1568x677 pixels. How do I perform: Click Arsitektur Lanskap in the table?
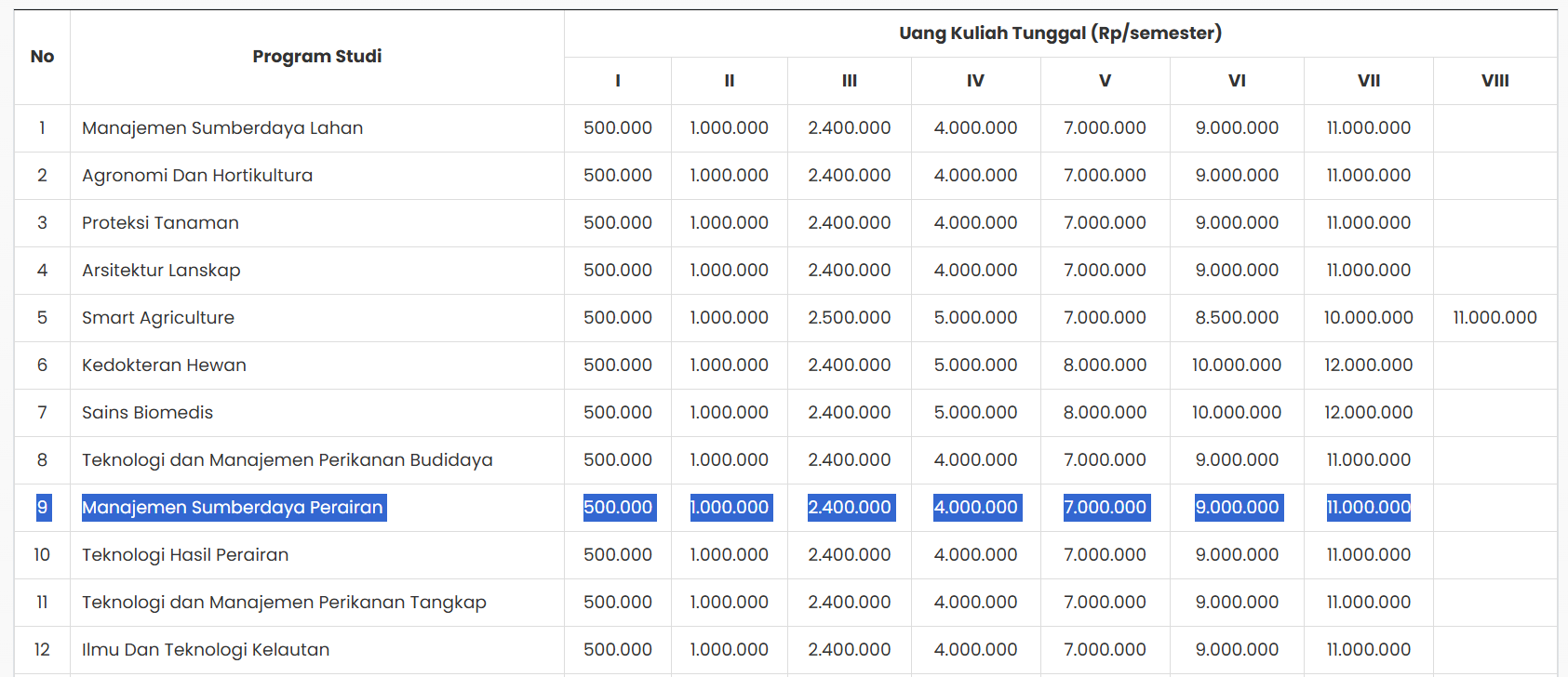click(161, 271)
